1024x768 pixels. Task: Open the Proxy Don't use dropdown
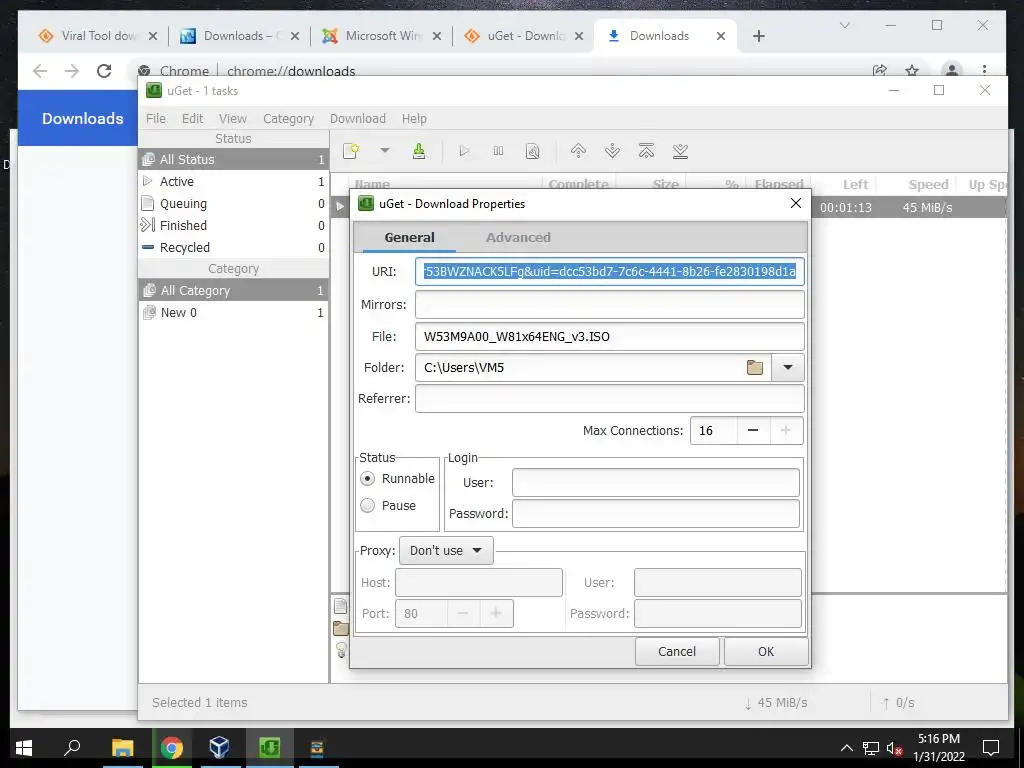(x=446, y=551)
